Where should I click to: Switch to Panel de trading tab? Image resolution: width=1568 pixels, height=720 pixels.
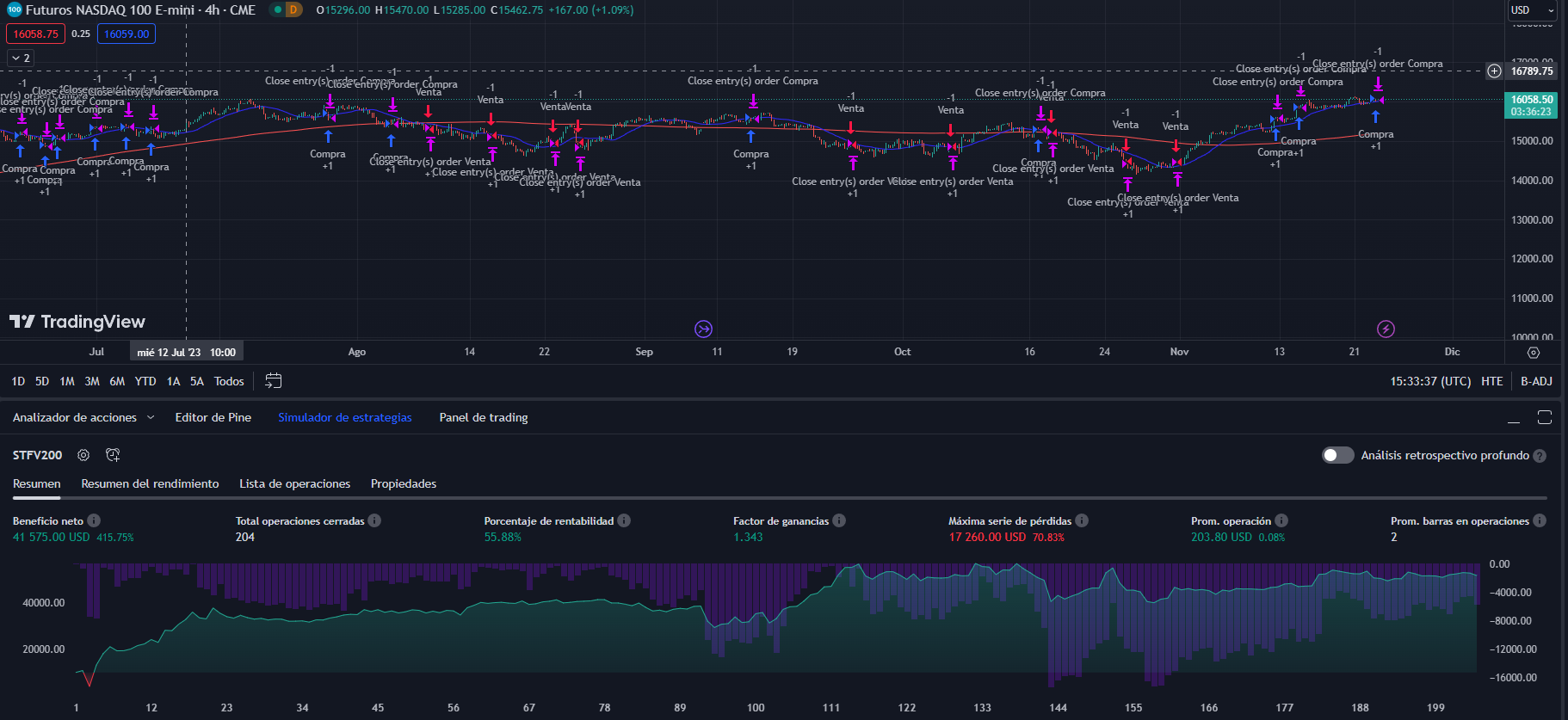484,417
